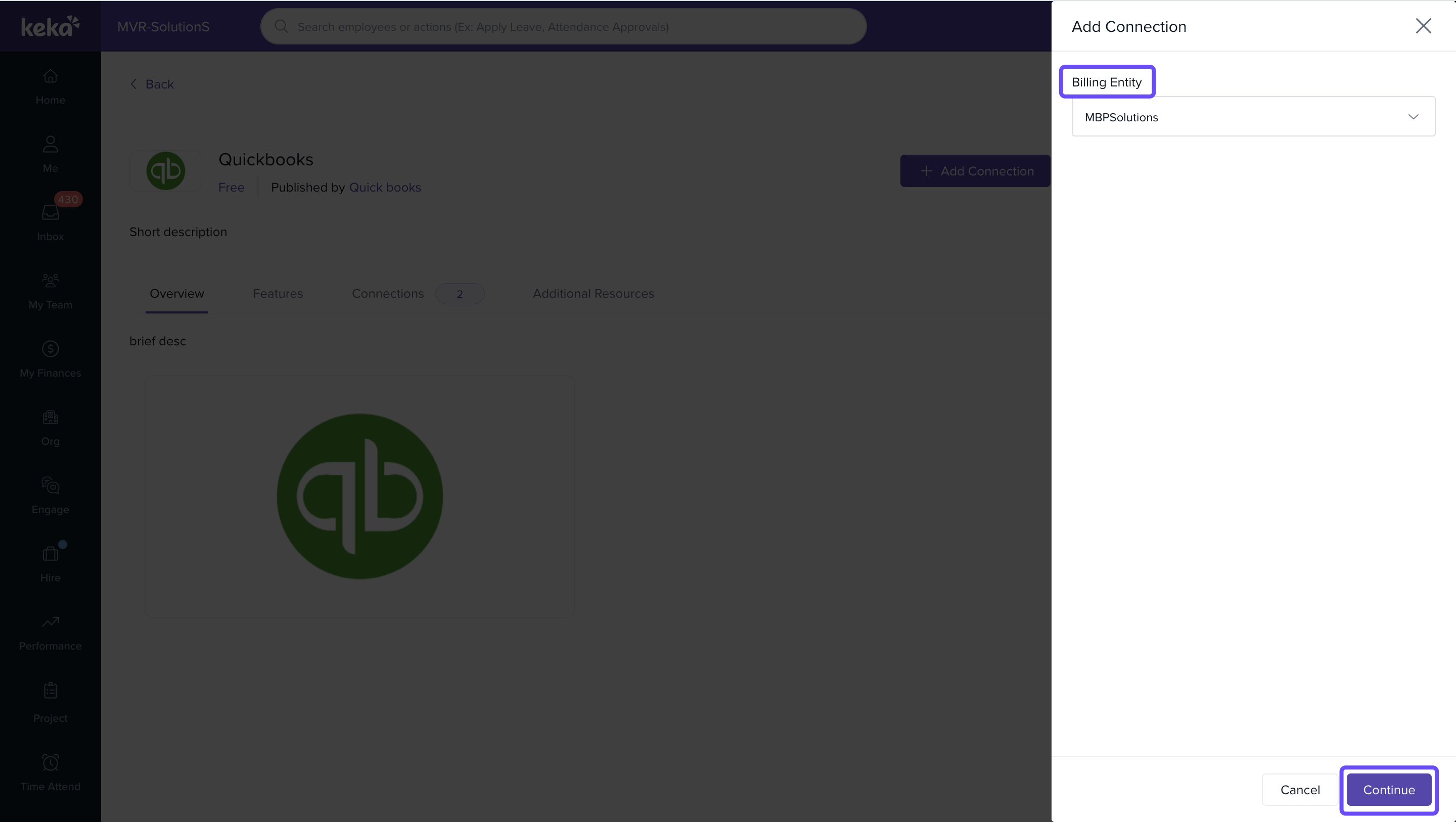Click the Continue button

(x=1388, y=790)
